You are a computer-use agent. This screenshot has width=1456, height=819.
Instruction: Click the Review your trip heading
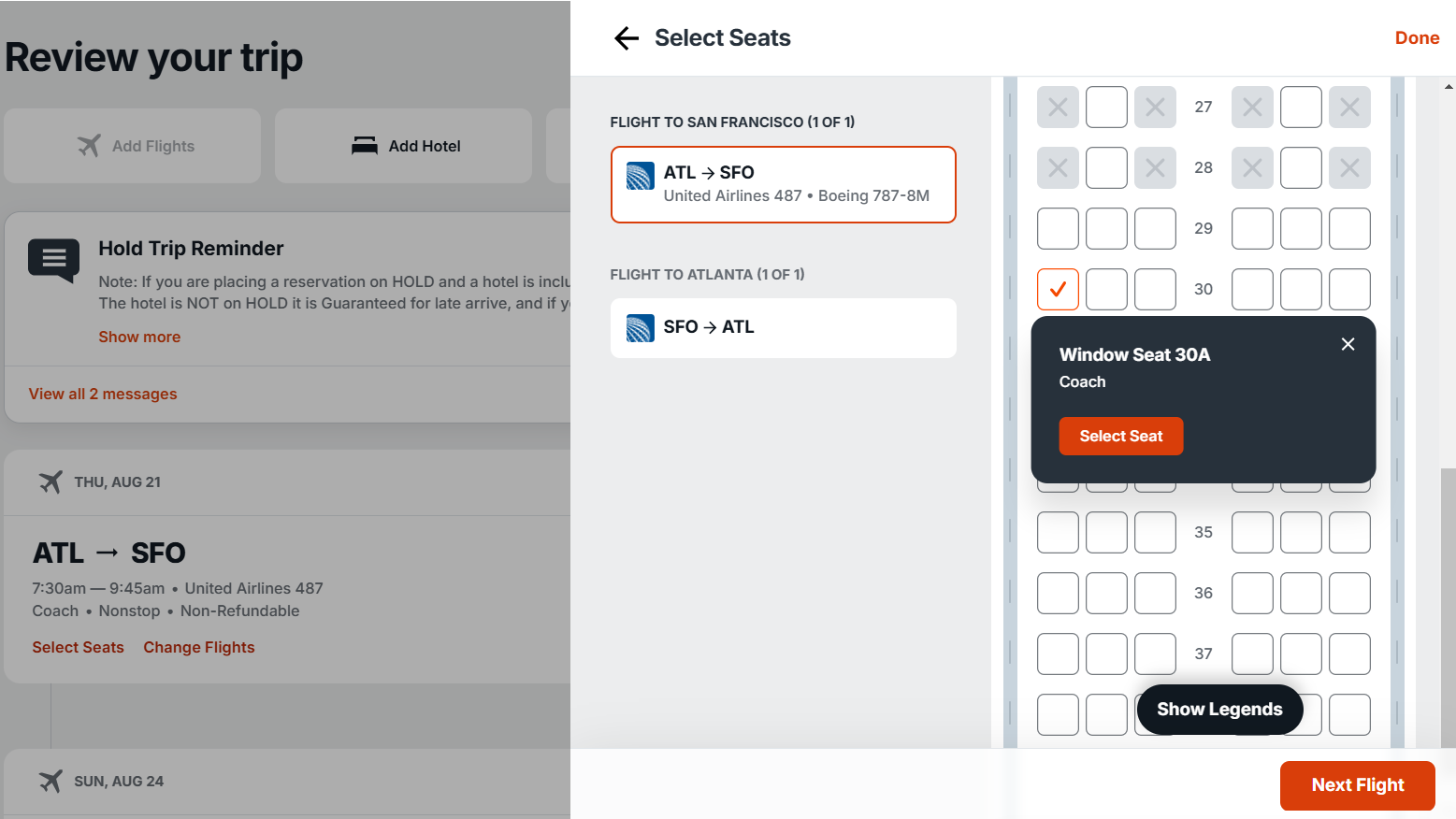pos(153,58)
